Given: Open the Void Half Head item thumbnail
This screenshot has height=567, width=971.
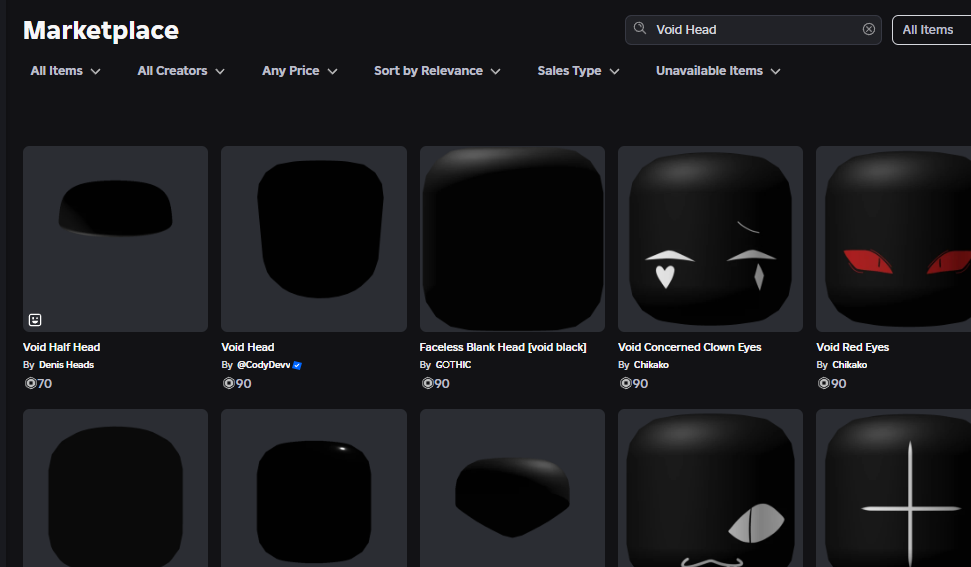Looking at the screenshot, I should coord(115,238).
